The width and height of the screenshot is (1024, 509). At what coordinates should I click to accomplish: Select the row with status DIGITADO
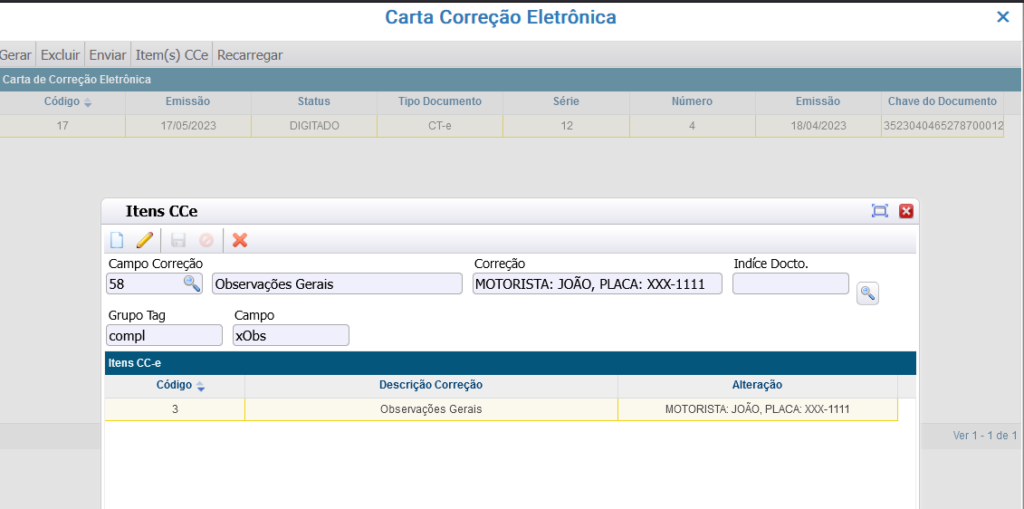click(314, 126)
